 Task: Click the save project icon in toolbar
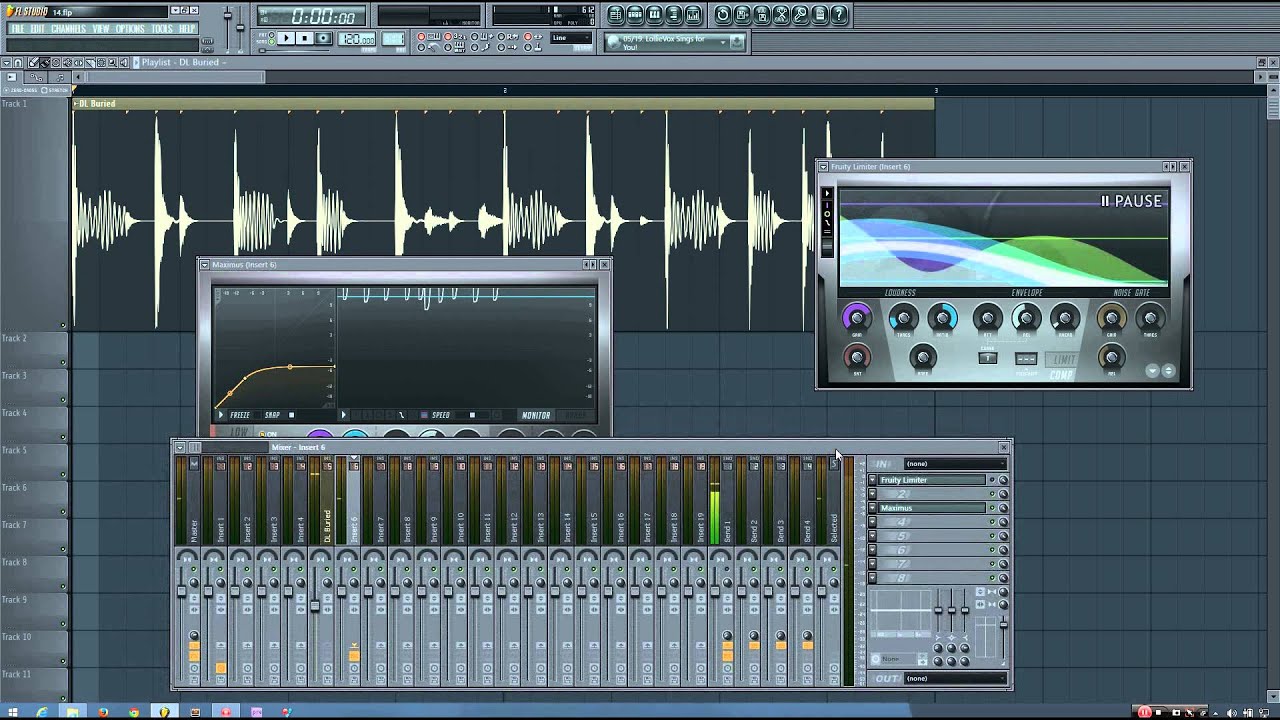[742, 15]
